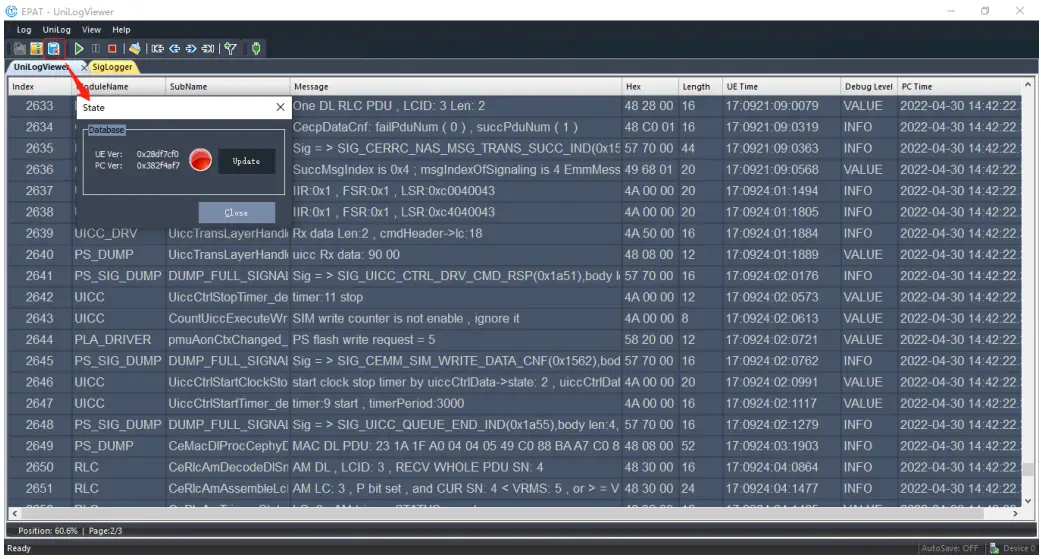Click vertical scrollbar up arrow
Viewport: 1041px width, 559px height.
tap(1028, 85)
